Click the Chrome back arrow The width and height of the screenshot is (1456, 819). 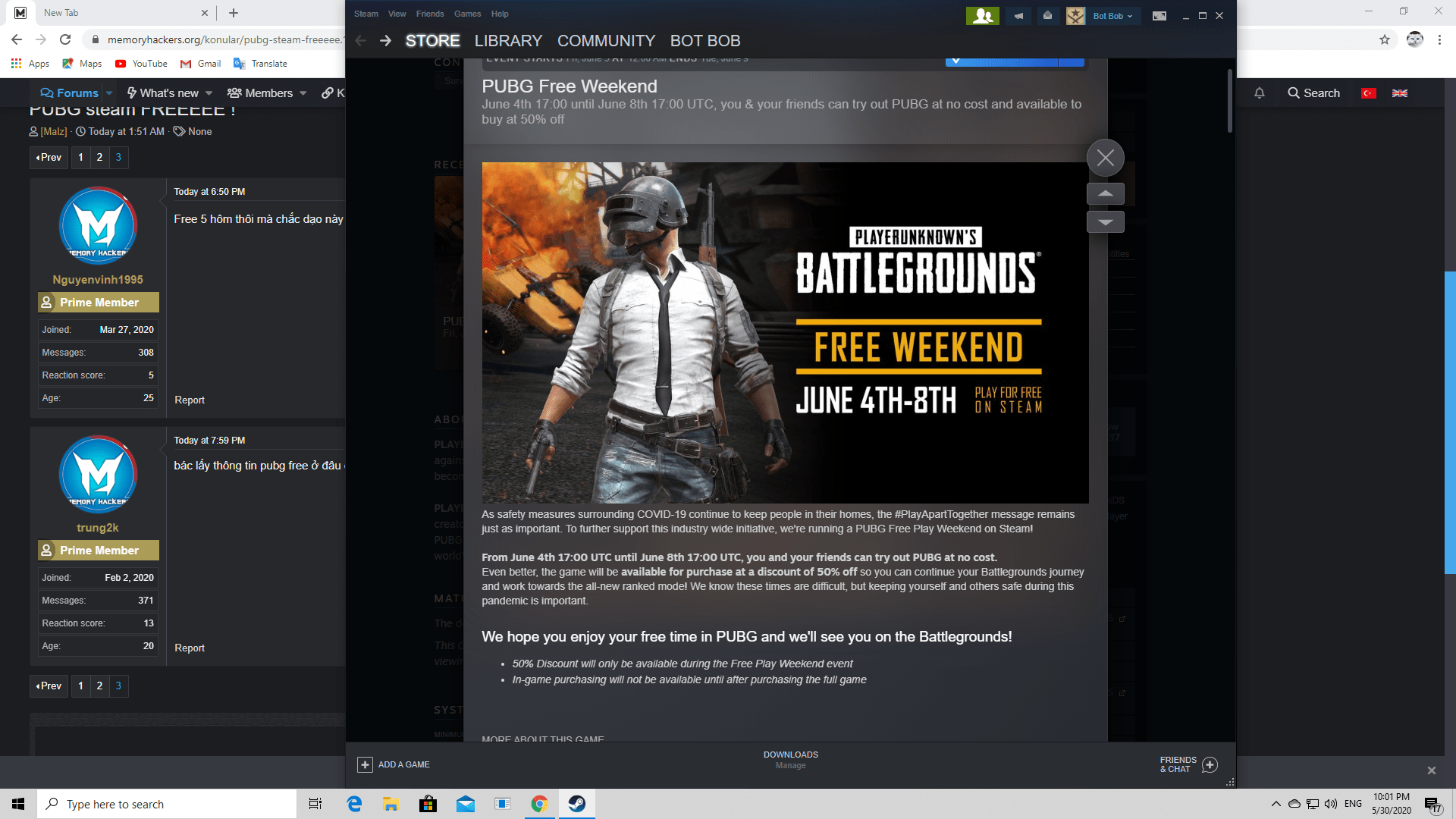(17, 39)
